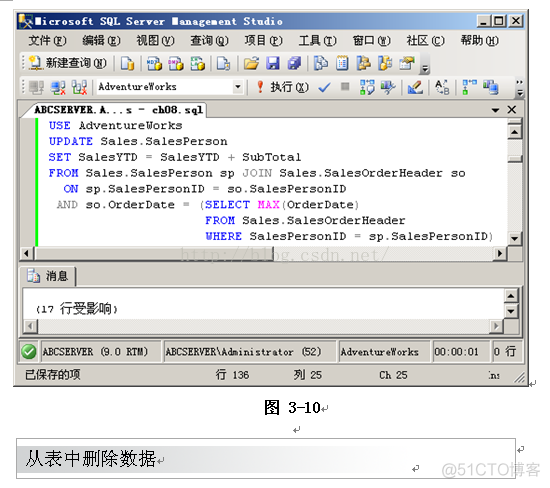Open the 窗口(W) menu
Viewport: 550px width, 488px height.
371,41
